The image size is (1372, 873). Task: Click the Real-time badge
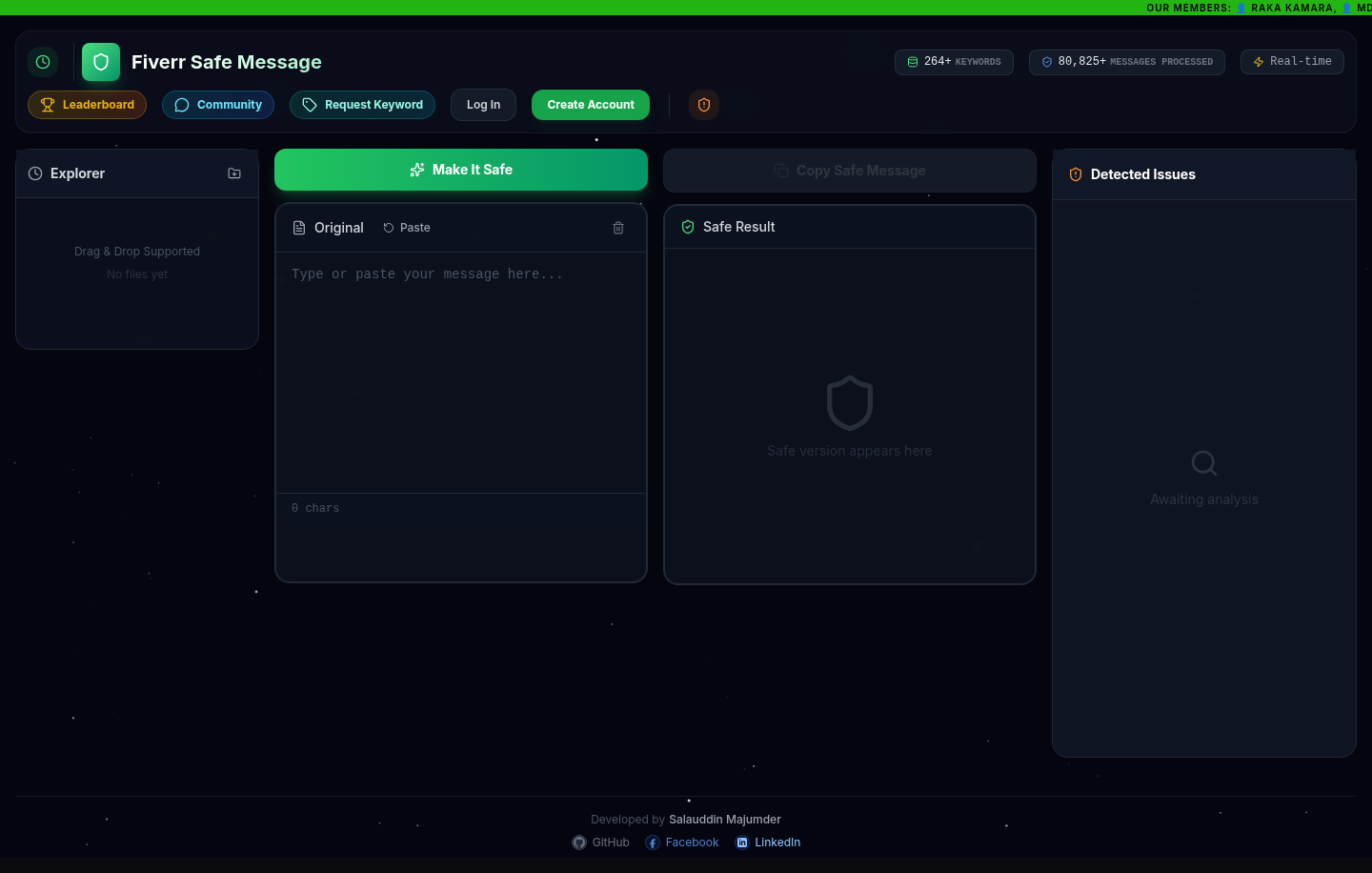coord(1292,62)
